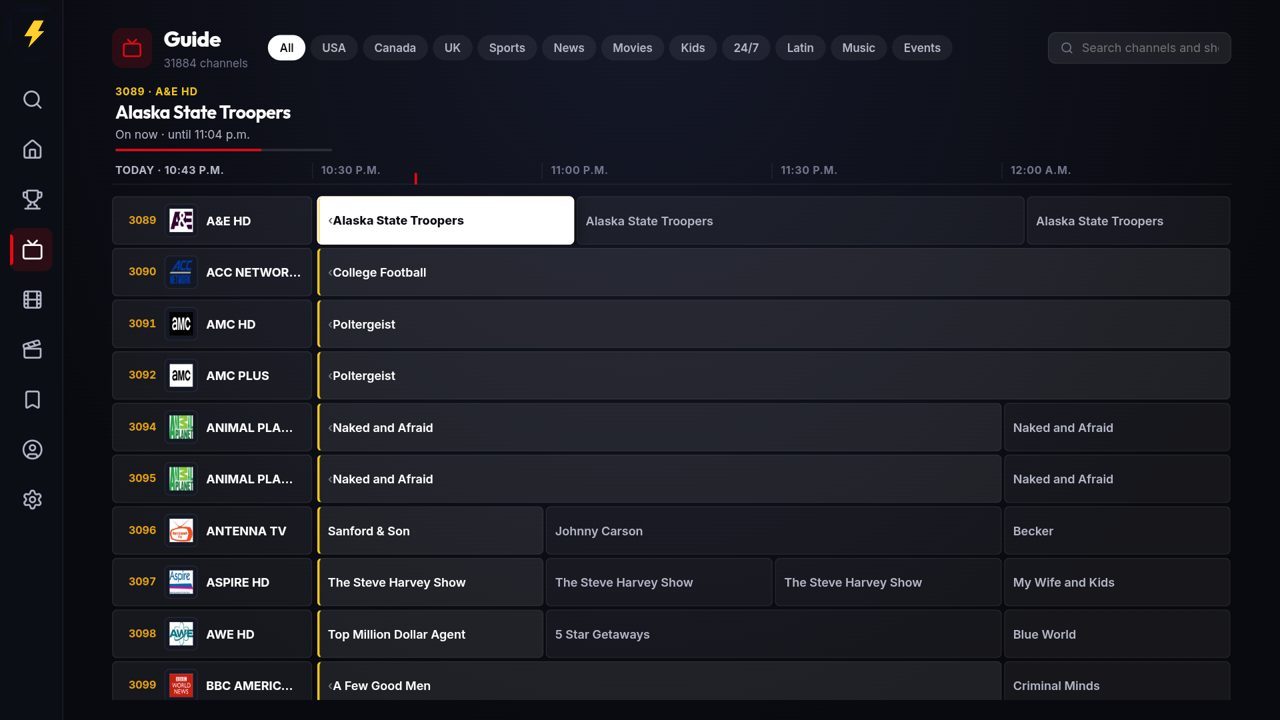Open College Football on ACC Network
This screenshot has height=720, width=1280.
[773, 272]
